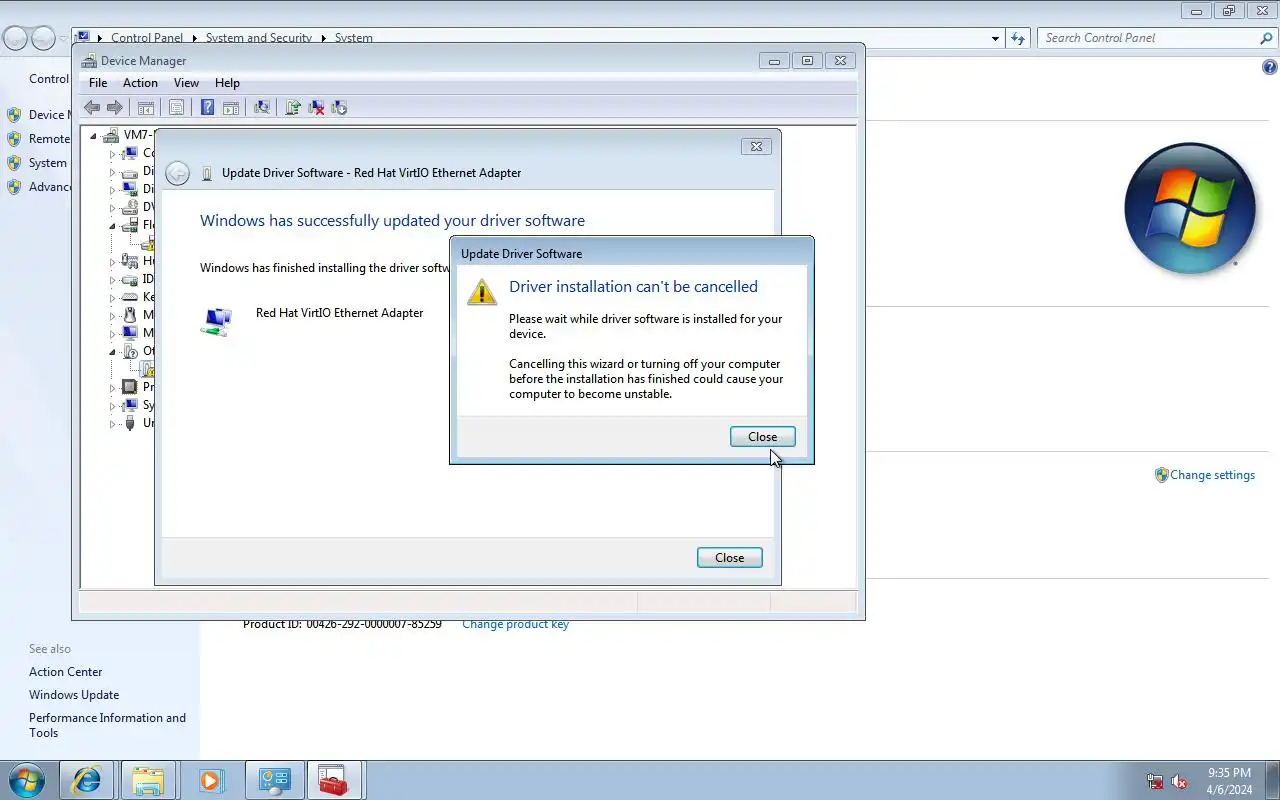
Task: Click the Uninstall device icon with red X
Action: pyautogui.click(x=316, y=107)
